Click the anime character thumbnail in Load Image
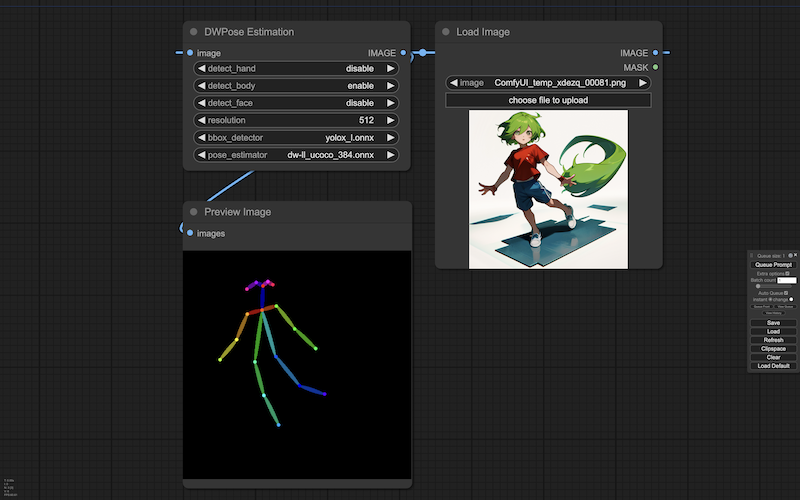The height and width of the screenshot is (500, 800). click(x=548, y=189)
